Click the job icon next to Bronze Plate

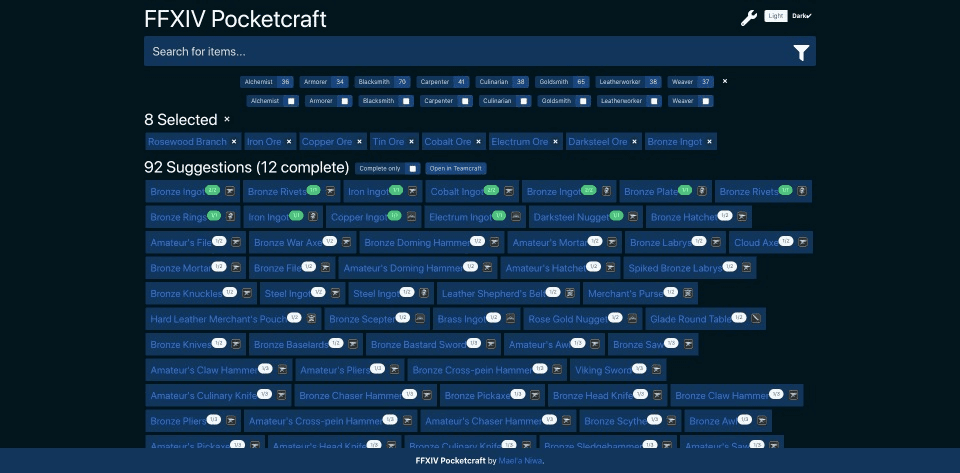(x=702, y=192)
